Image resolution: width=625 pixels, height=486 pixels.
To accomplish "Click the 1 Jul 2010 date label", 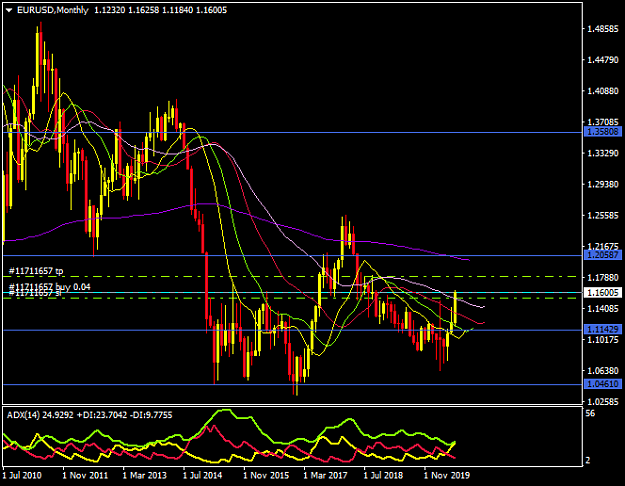I will click(x=22, y=475).
